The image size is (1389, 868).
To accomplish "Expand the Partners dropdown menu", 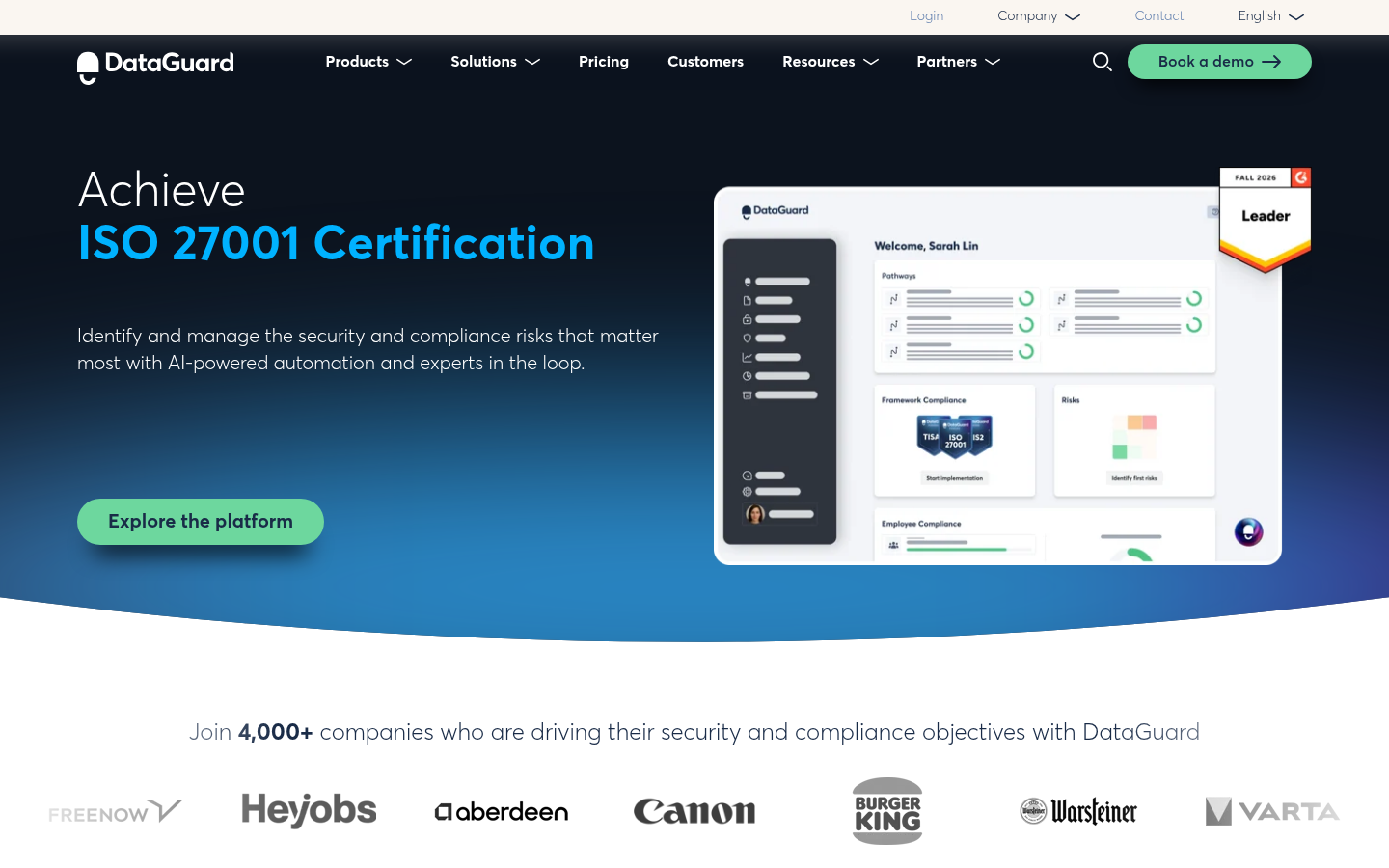I will point(958,62).
